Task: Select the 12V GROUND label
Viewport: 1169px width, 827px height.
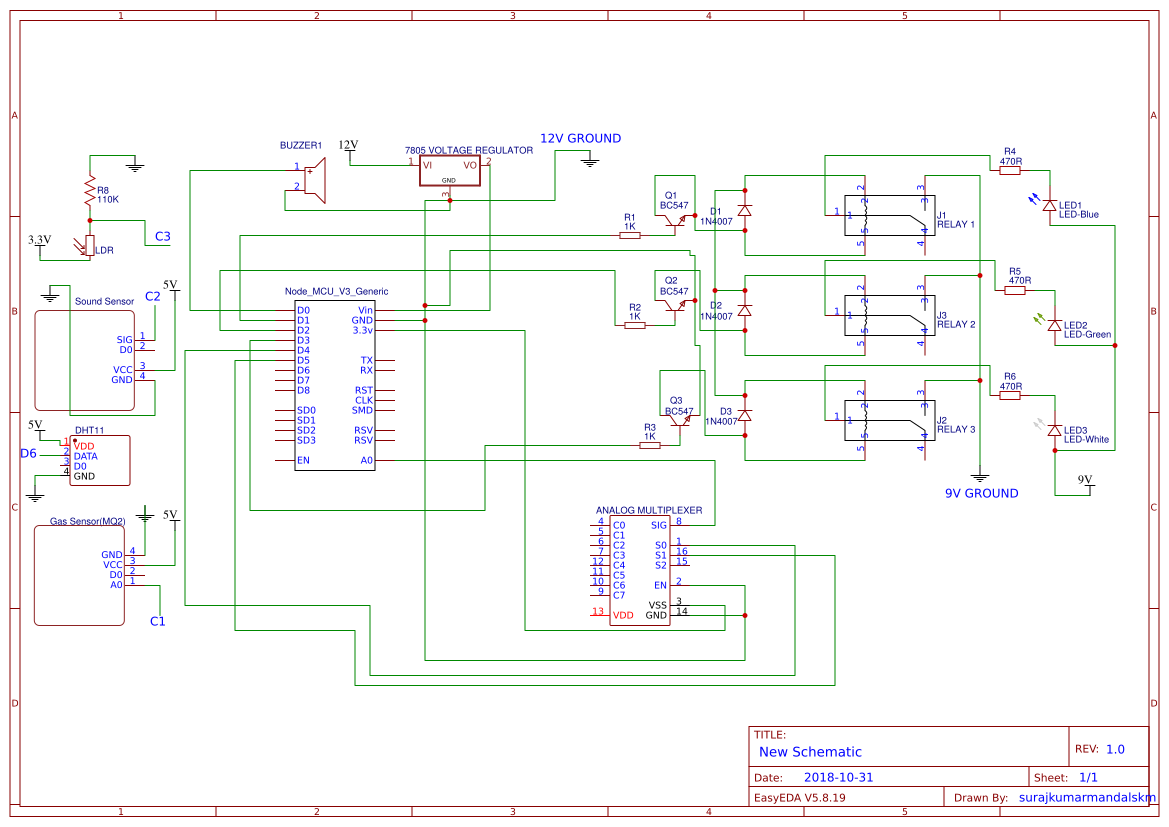Action: (580, 138)
